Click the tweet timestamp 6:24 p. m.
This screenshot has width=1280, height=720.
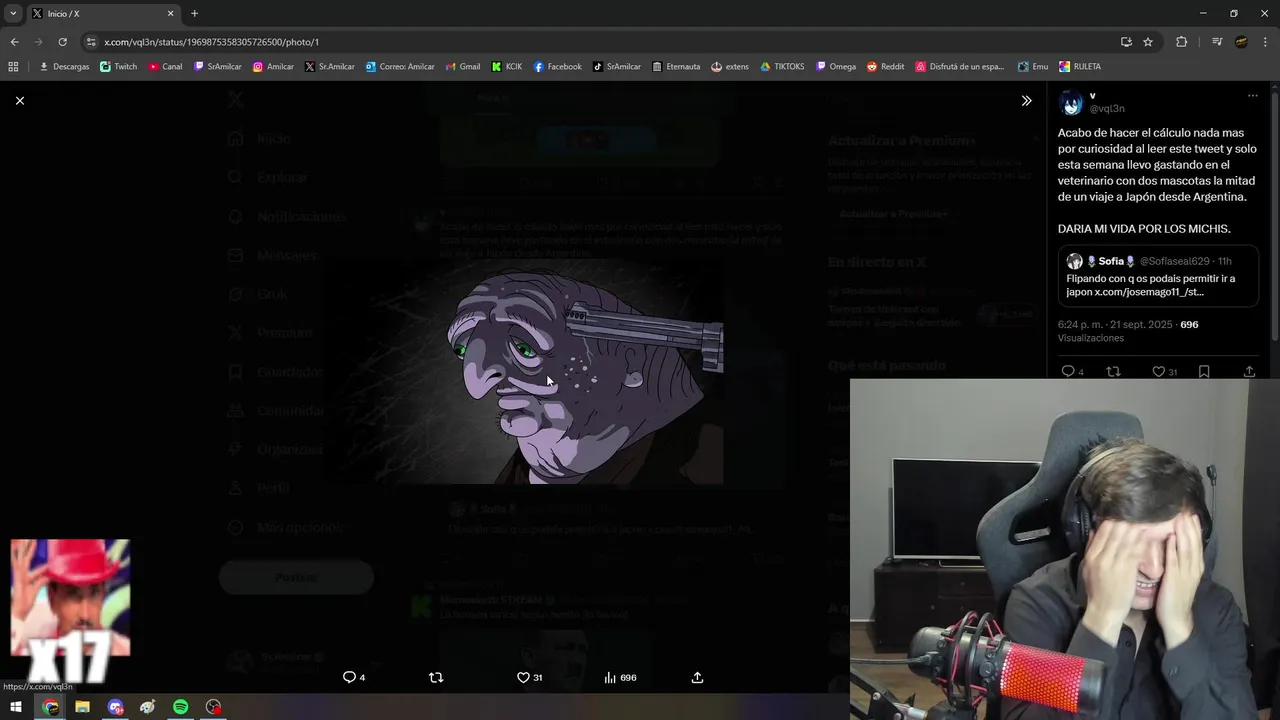pyautogui.click(x=1115, y=324)
